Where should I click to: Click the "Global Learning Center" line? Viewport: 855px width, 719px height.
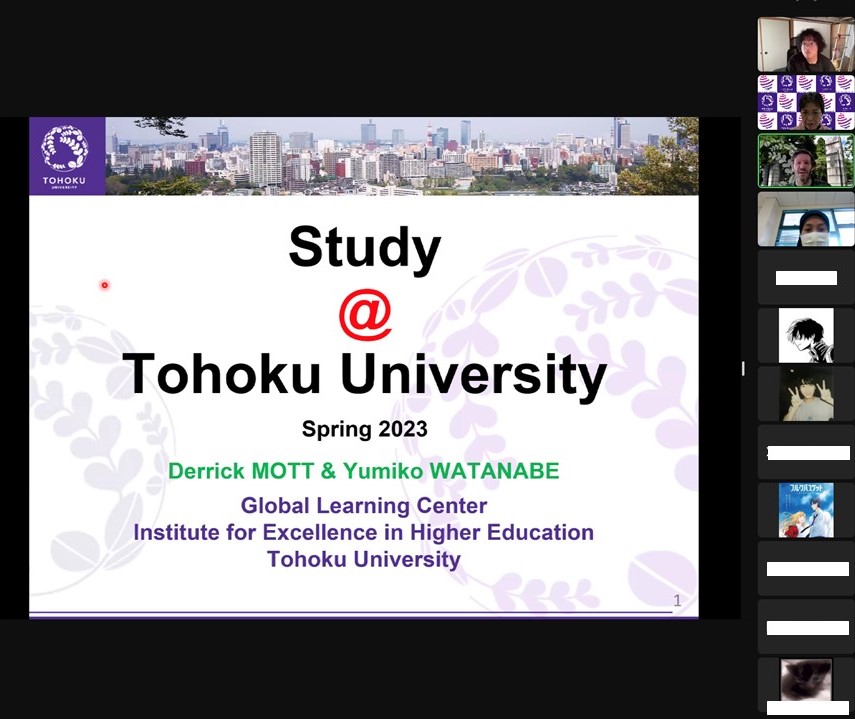pos(364,505)
